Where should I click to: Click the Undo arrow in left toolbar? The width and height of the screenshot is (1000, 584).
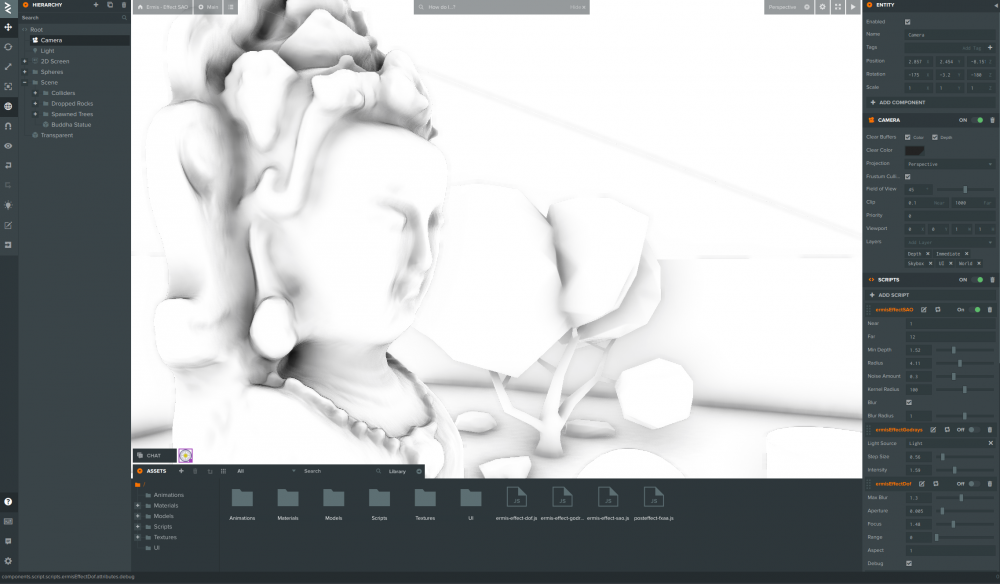point(8,165)
